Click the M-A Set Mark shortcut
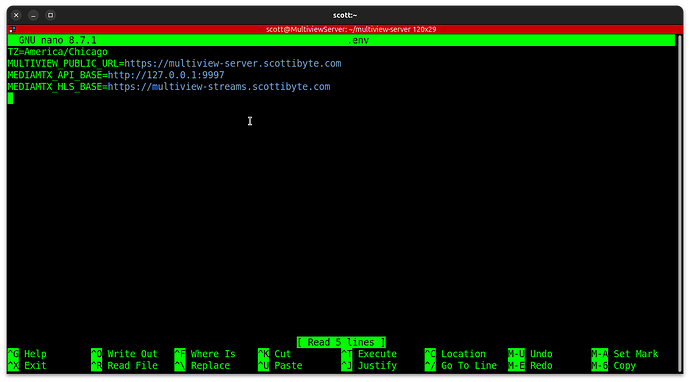This screenshot has height=382, width=690. [x=625, y=354]
